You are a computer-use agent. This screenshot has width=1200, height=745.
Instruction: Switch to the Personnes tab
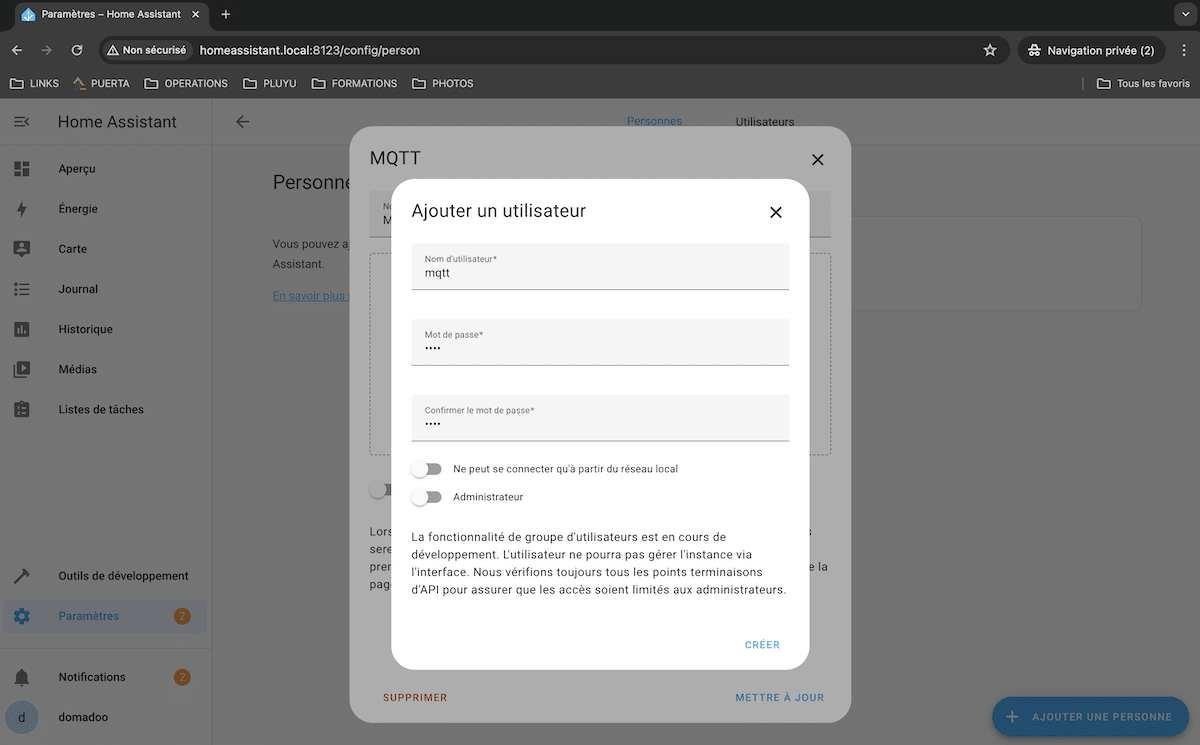pos(654,121)
